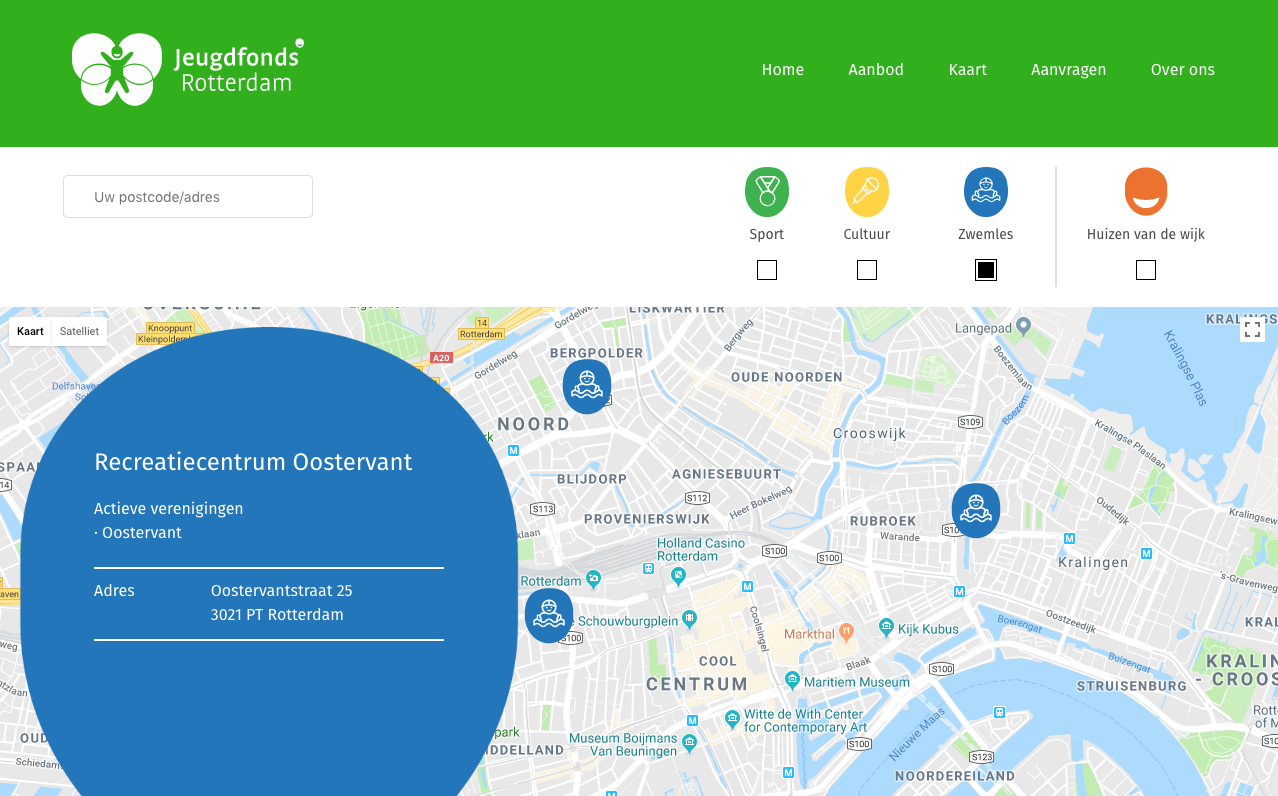This screenshot has height=796, width=1278.
Task: Click the STRUISENBURG map label
Action: (1131, 686)
